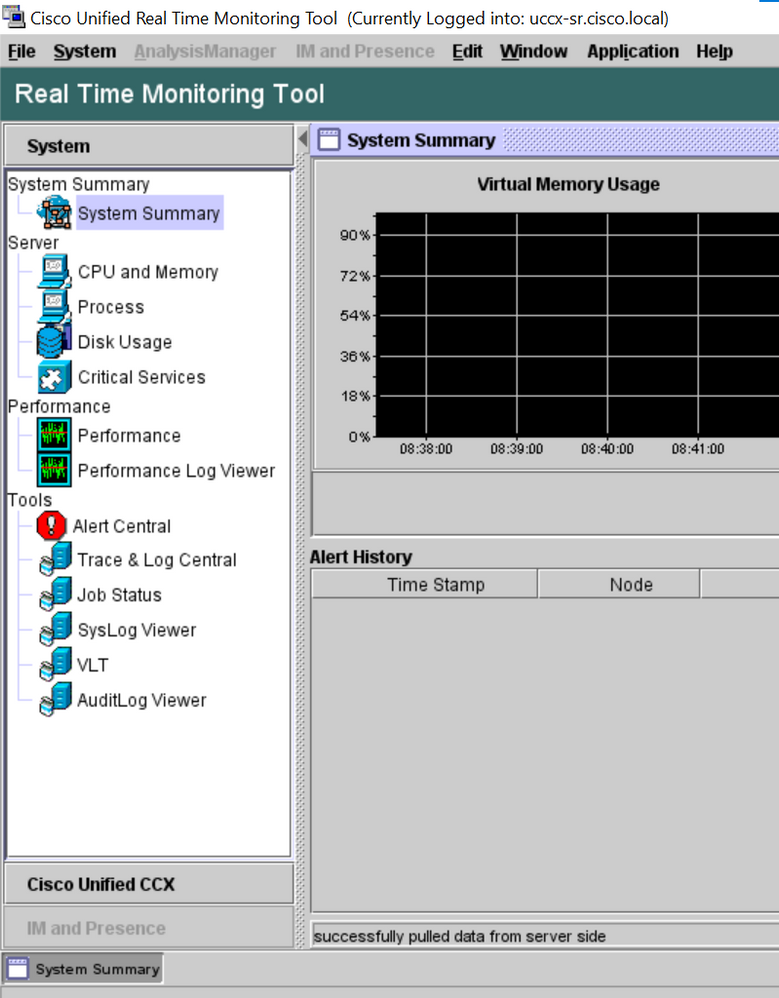Click the Performance graph icon
Screen dimensions: 779x998
point(55,435)
